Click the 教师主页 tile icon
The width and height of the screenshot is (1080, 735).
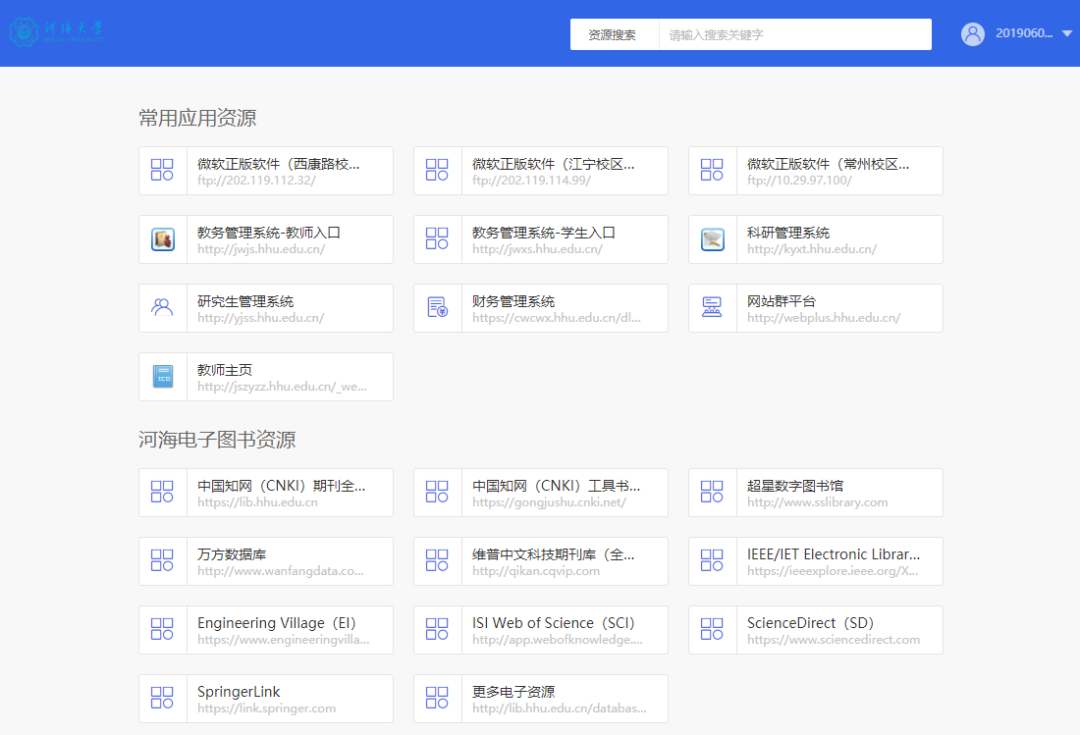tap(163, 376)
